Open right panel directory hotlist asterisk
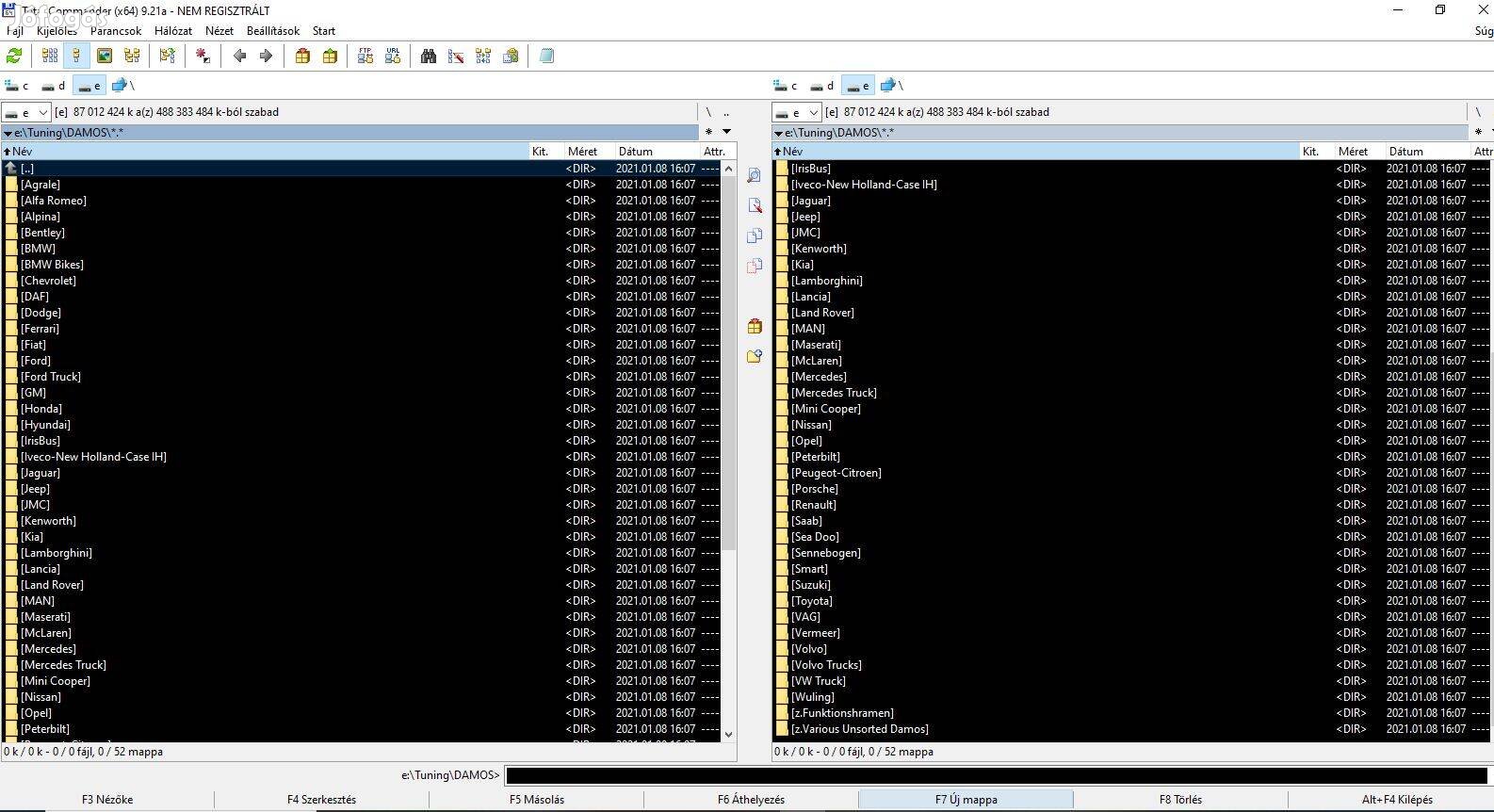This screenshot has width=1494, height=812. pos(1478,132)
